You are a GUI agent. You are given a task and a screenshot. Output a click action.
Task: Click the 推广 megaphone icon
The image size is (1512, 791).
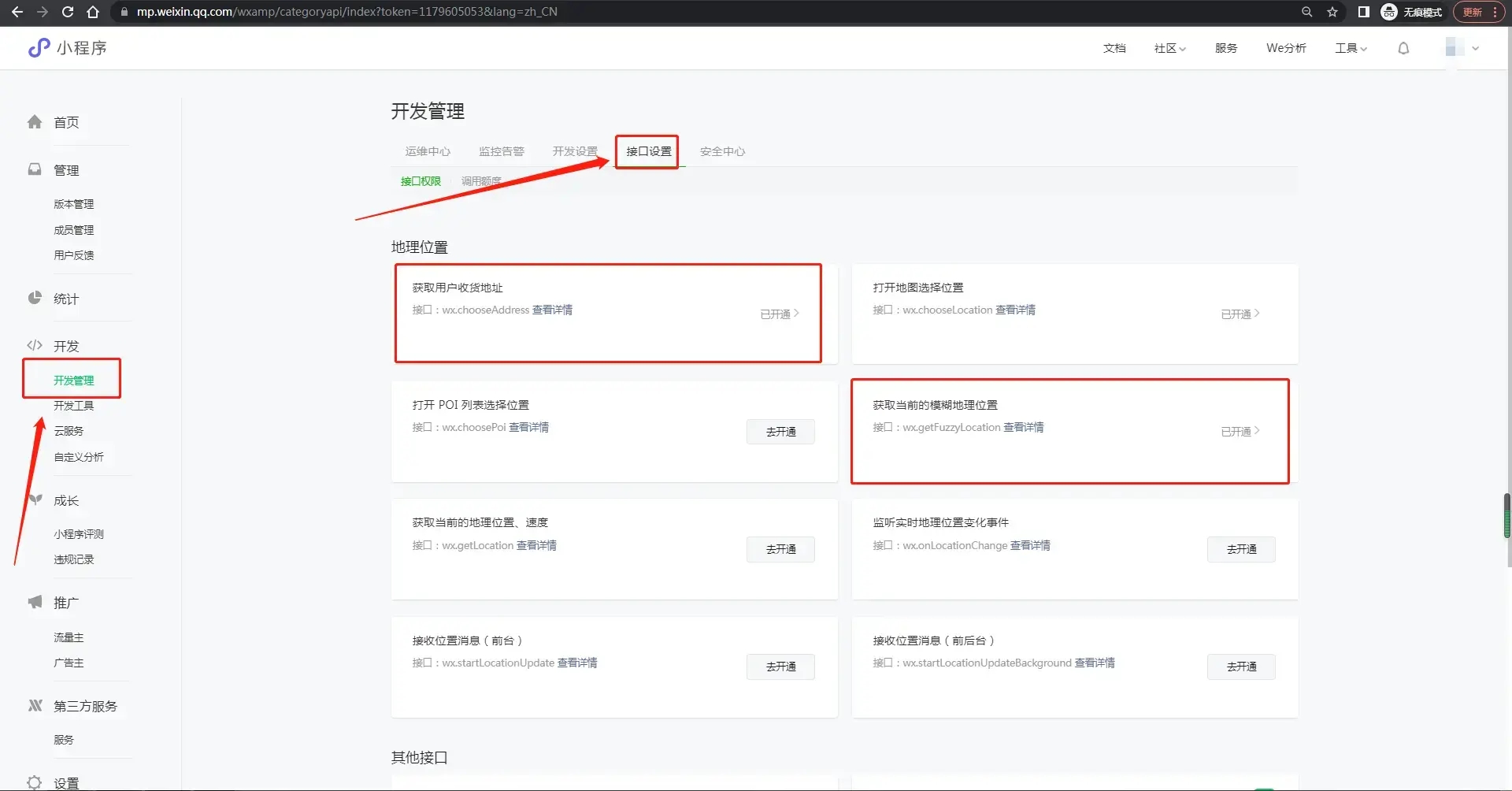[35, 603]
